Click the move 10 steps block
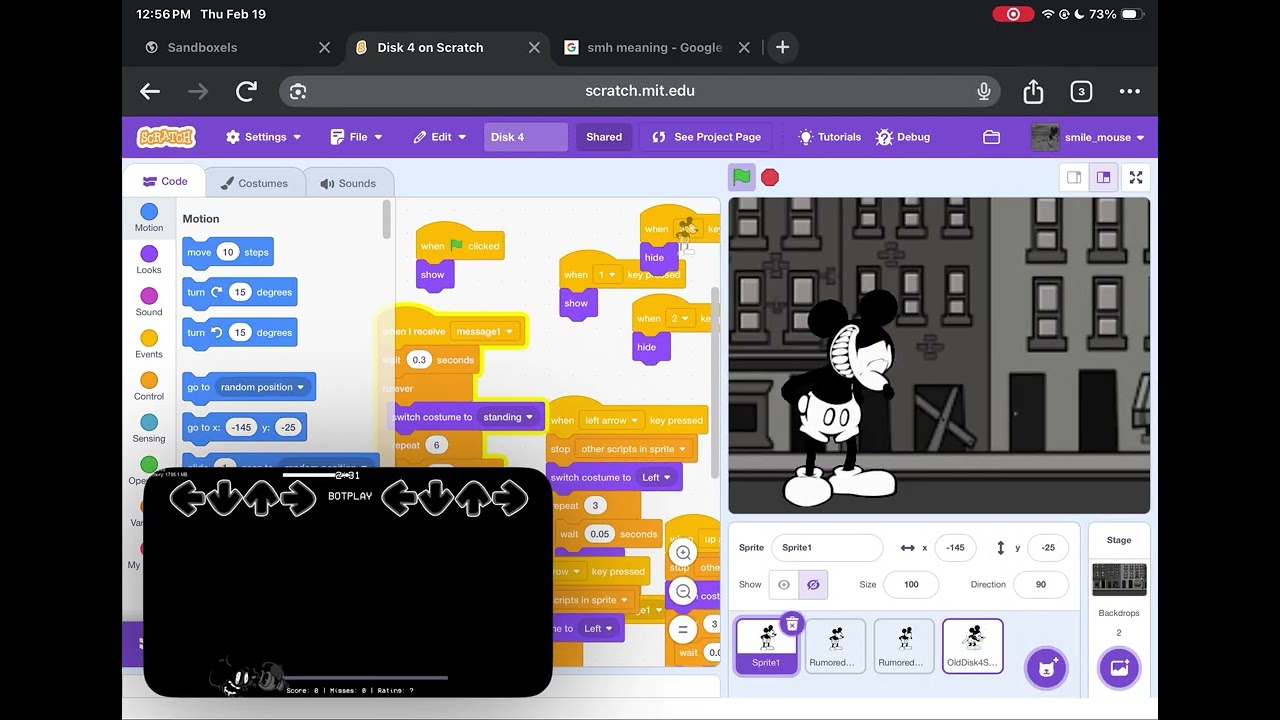1280x720 pixels. [x=228, y=252]
